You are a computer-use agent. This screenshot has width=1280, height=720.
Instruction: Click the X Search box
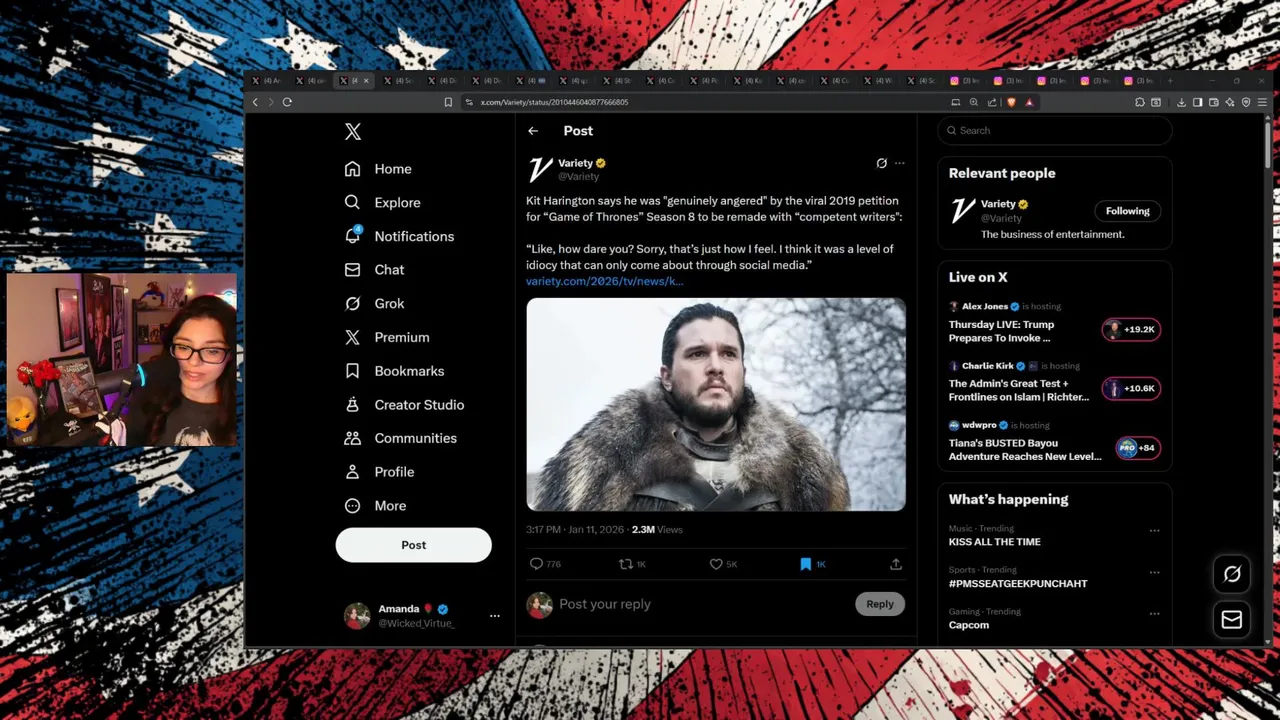coord(1055,130)
